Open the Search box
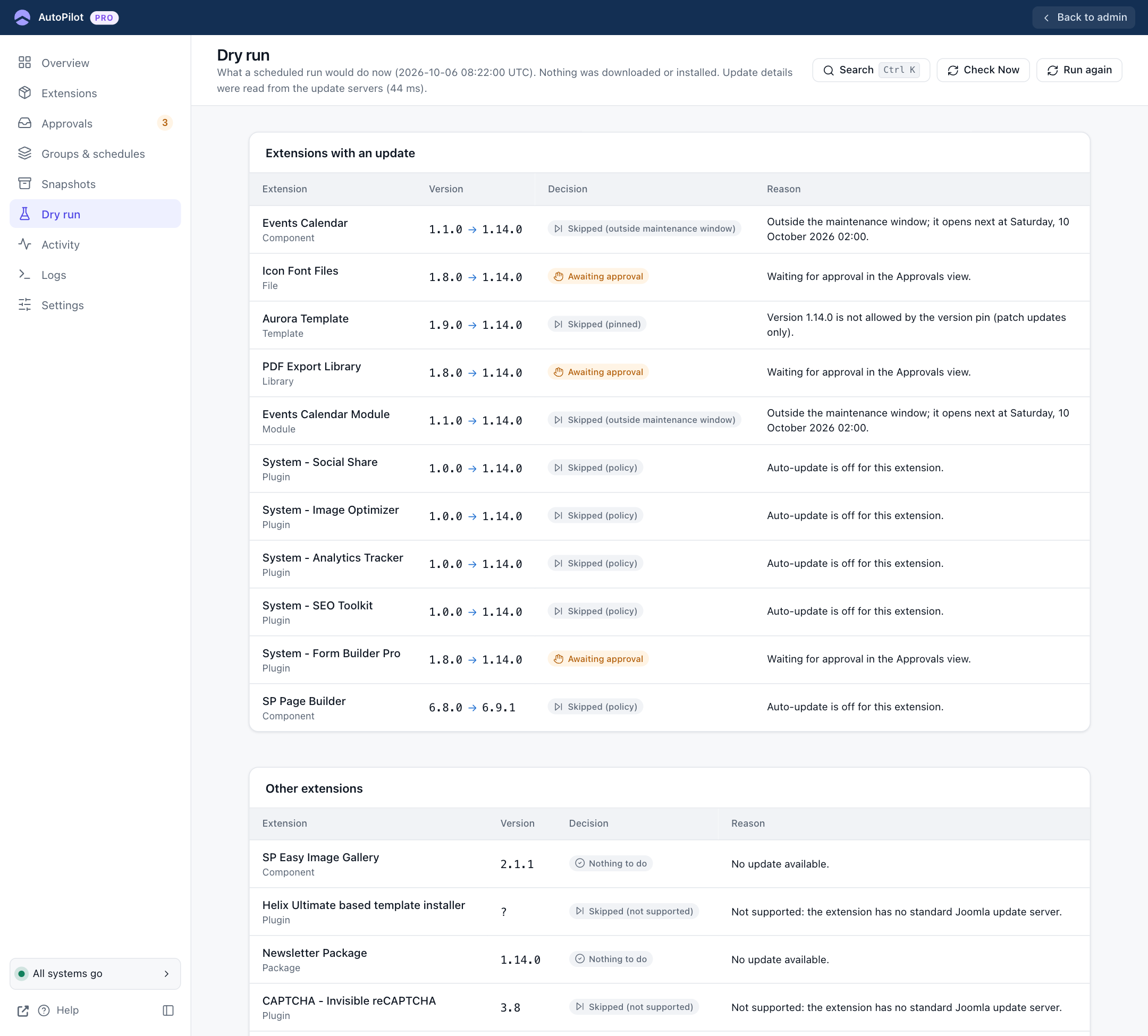Screen dimensions: 1148x1036 click(x=871, y=70)
